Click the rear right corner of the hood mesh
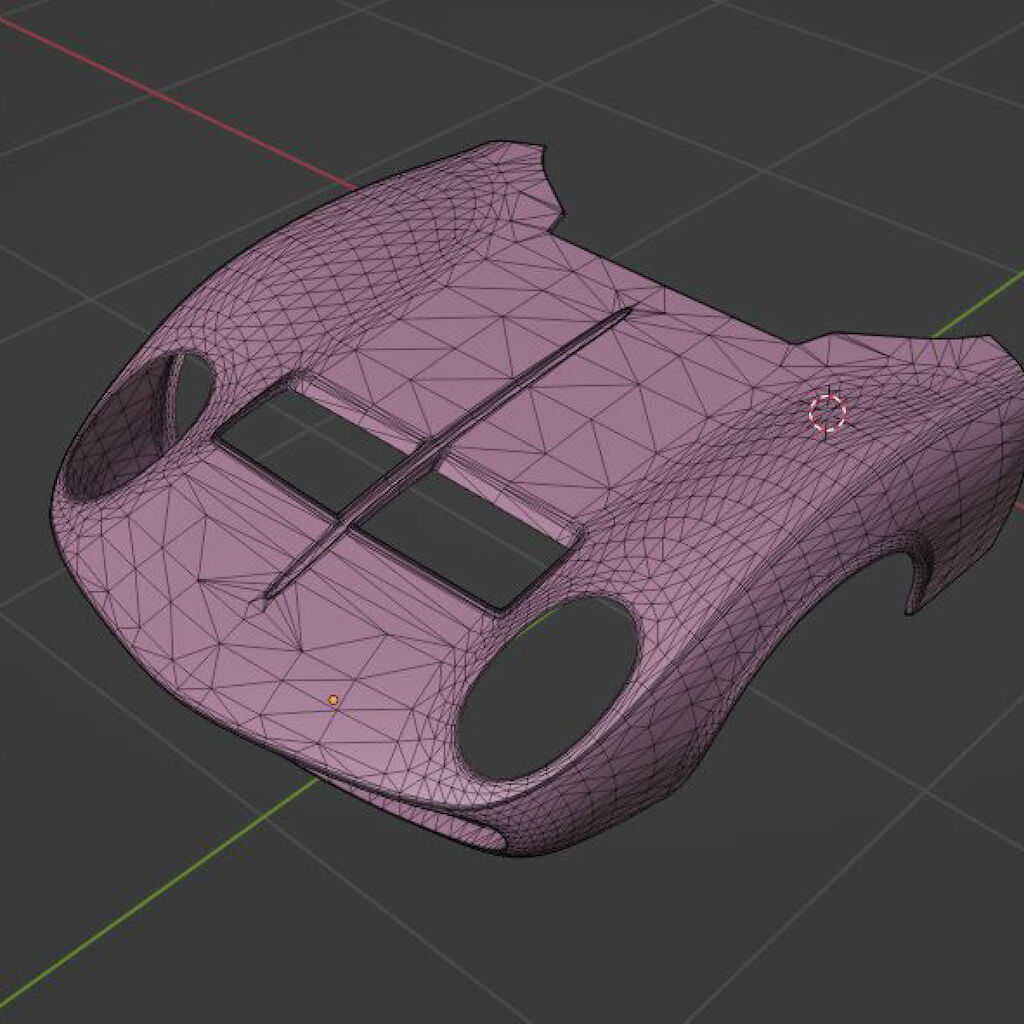Screen dimensions: 1024x1024 [x=1000, y=345]
